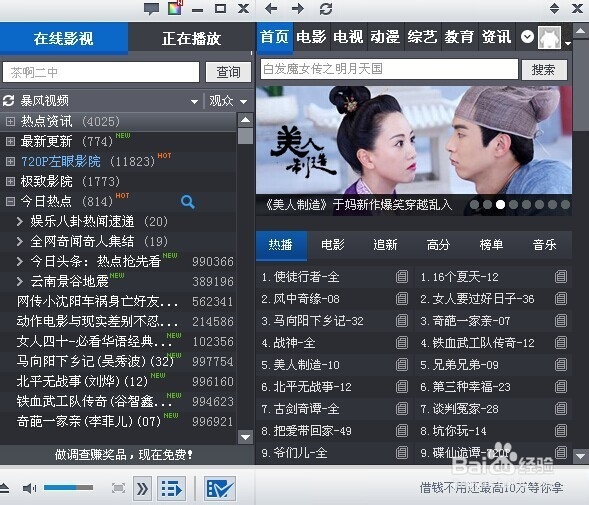Expand the 极致影院 category
The width and height of the screenshot is (589, 505).
(11, 181)
